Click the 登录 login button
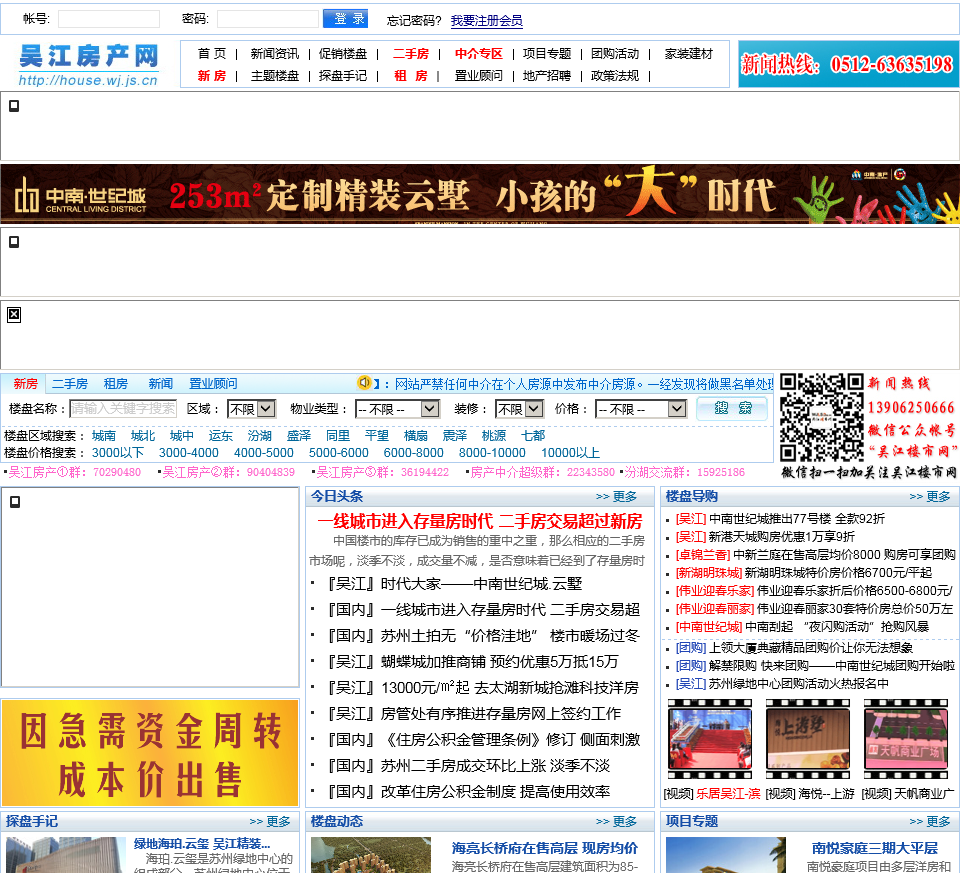This screenshot has width=960, height=873. pyautogui.click(x=345, y=19)
